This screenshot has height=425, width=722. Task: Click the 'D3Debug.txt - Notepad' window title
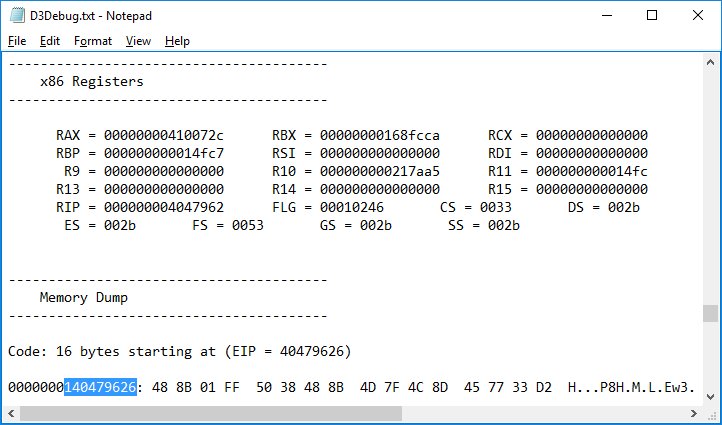tap(91, 16)
